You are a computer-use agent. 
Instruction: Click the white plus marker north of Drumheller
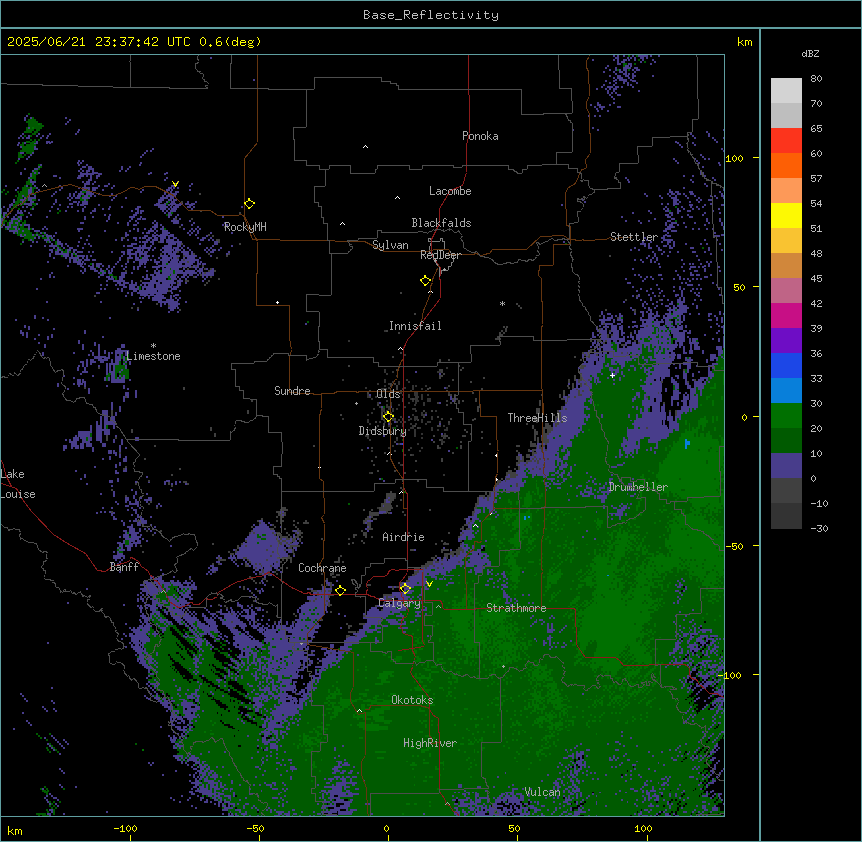612,375
